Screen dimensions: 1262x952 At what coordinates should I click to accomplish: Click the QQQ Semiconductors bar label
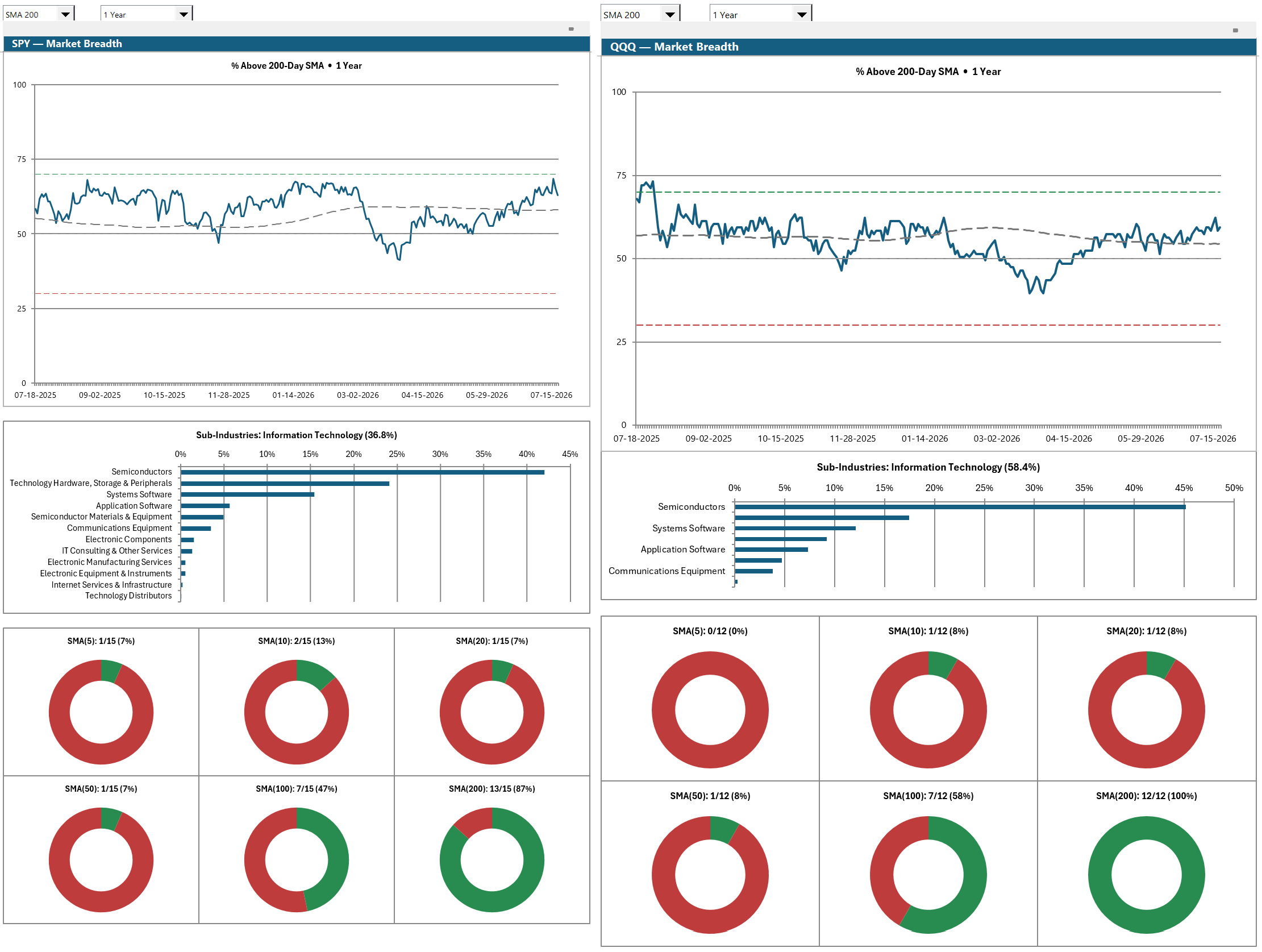click(x=692, y=507)
